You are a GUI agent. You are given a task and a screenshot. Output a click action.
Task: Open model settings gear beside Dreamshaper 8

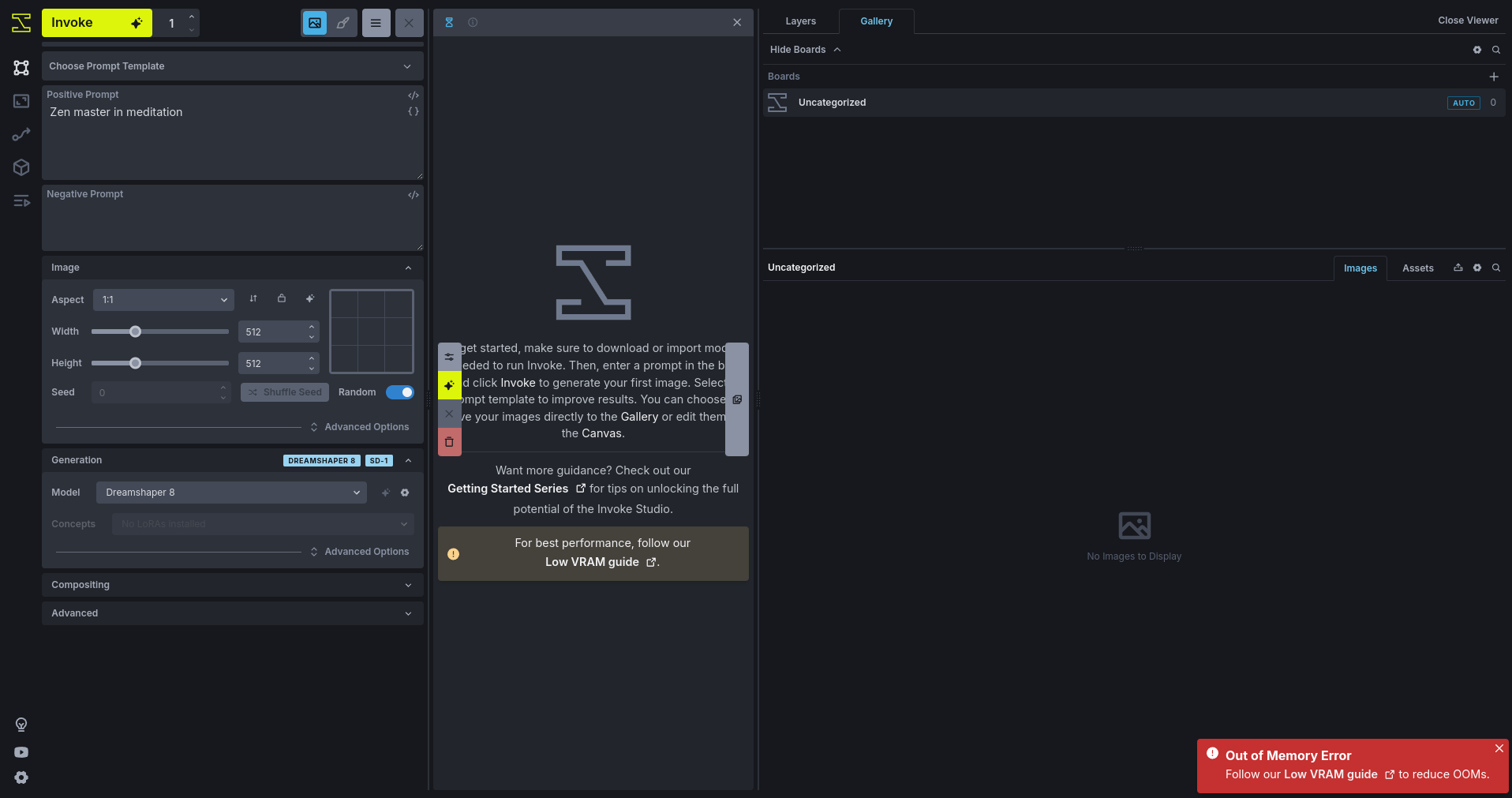tap(405, 493)
